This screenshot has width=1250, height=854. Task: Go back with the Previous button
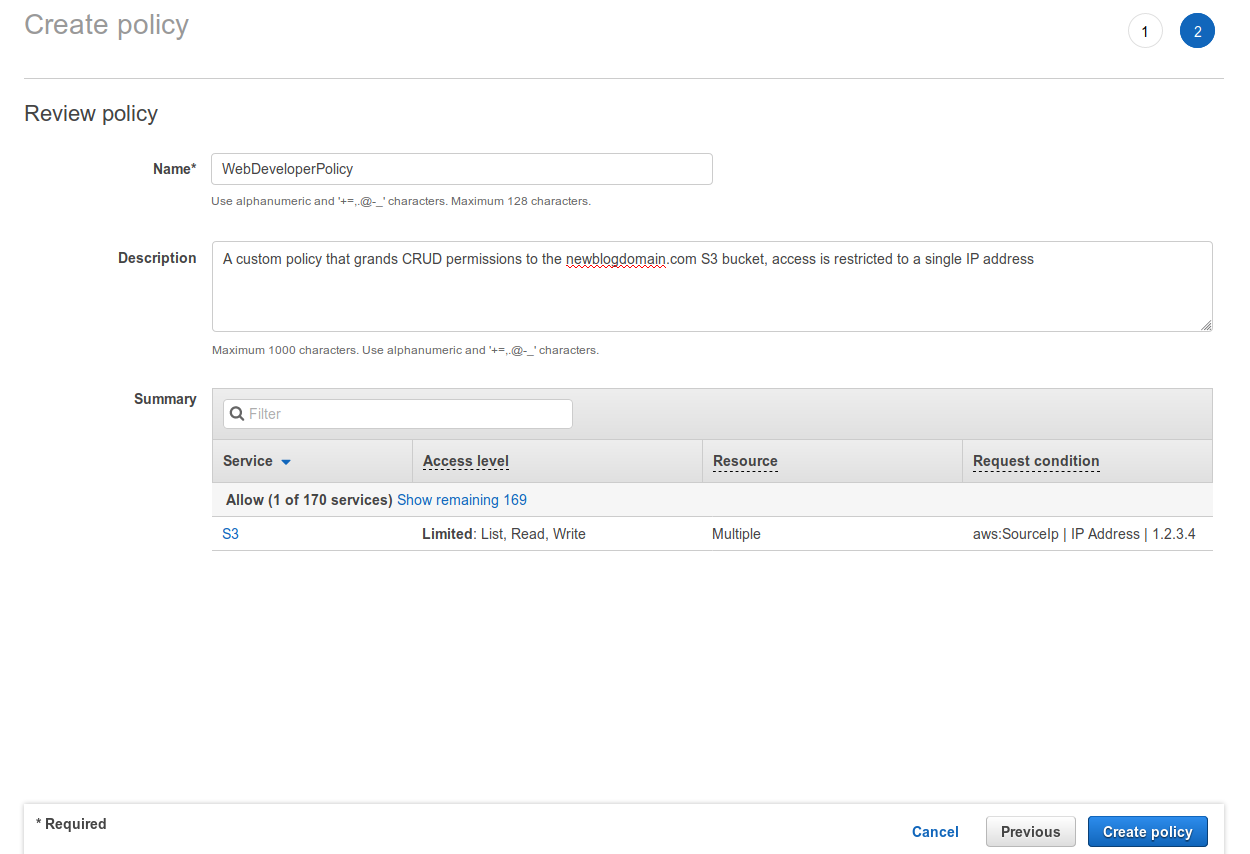click(x=1030, y=832)
